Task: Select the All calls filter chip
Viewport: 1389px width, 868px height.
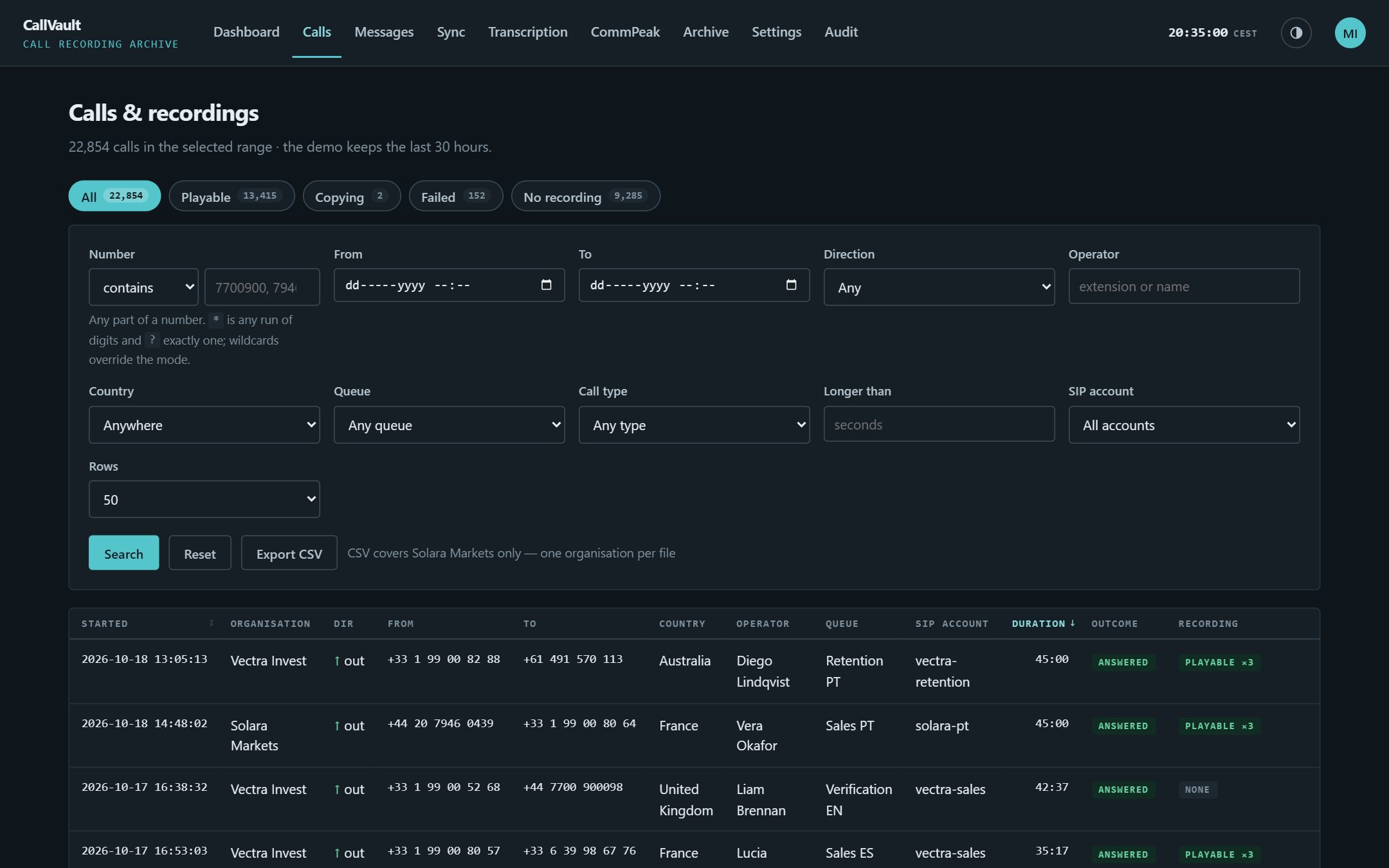Action: pos(114,196)
